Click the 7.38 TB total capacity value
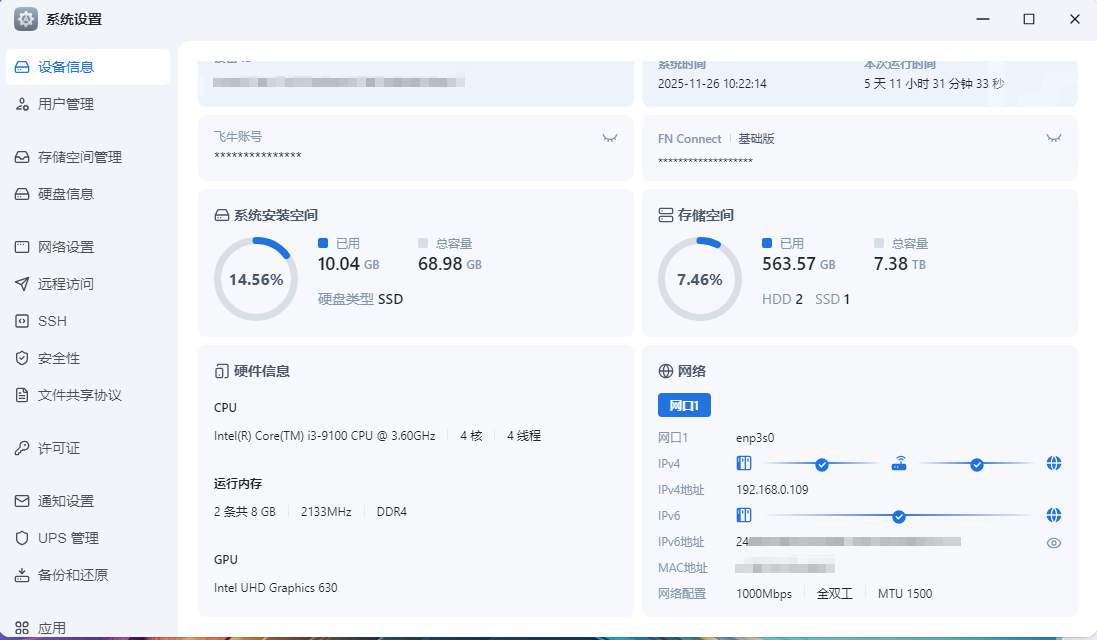 [x=900, y=264]
